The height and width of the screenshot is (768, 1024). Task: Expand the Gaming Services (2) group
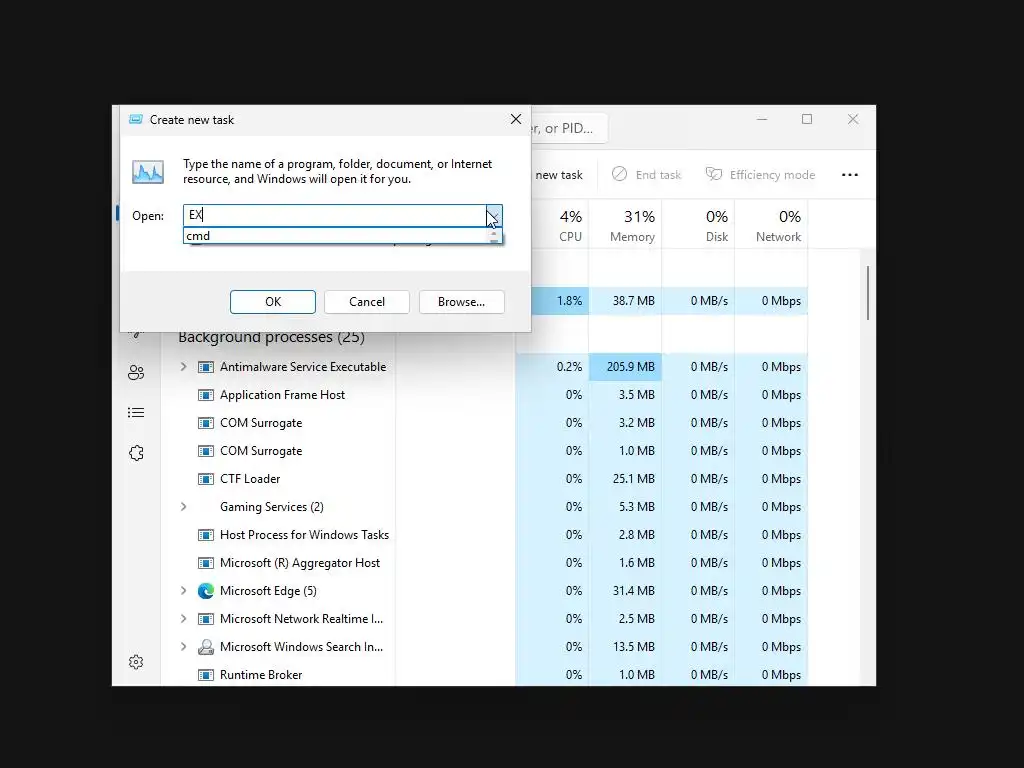(184, 507)
